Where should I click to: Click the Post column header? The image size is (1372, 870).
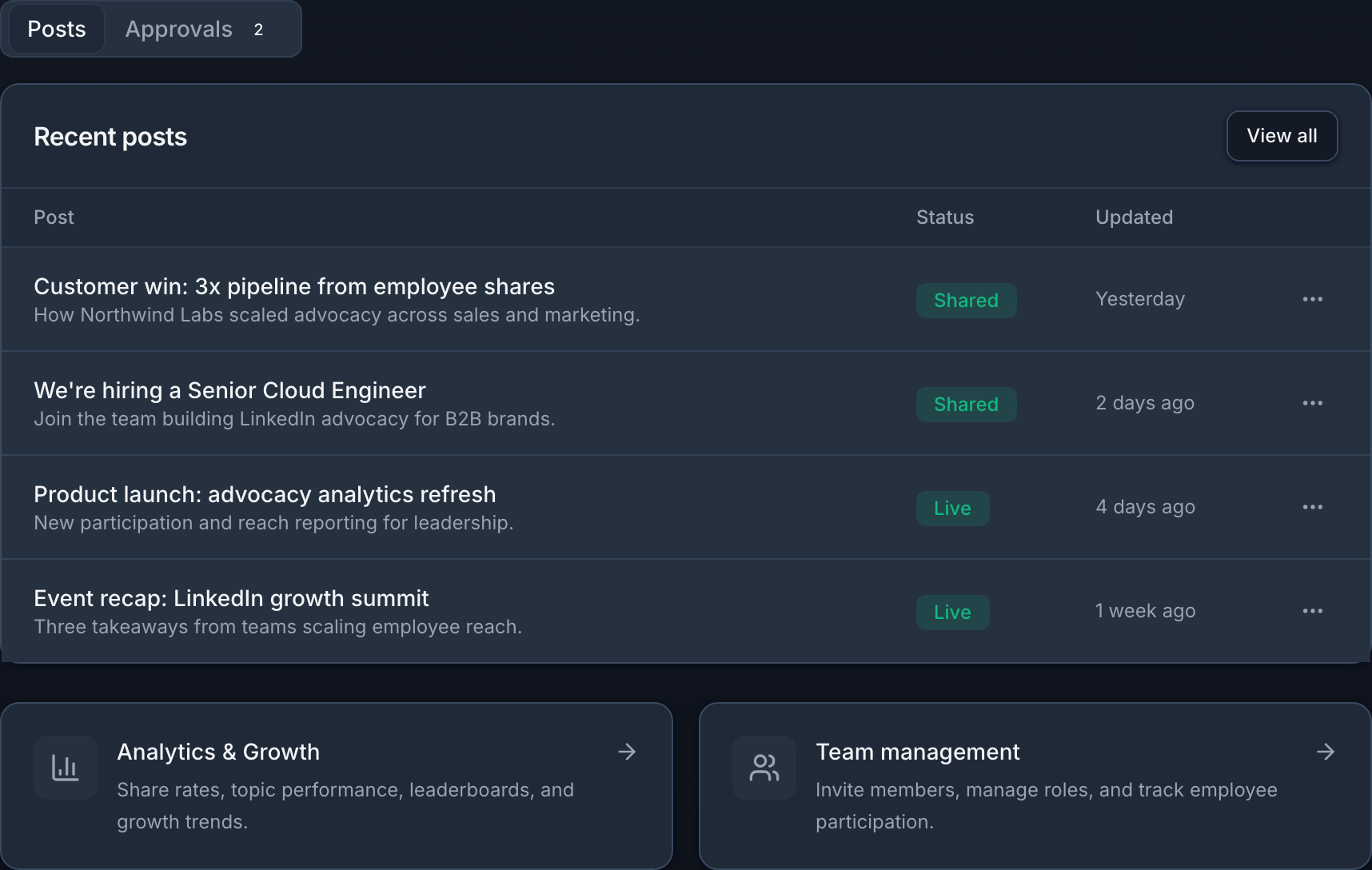point(54,217)
